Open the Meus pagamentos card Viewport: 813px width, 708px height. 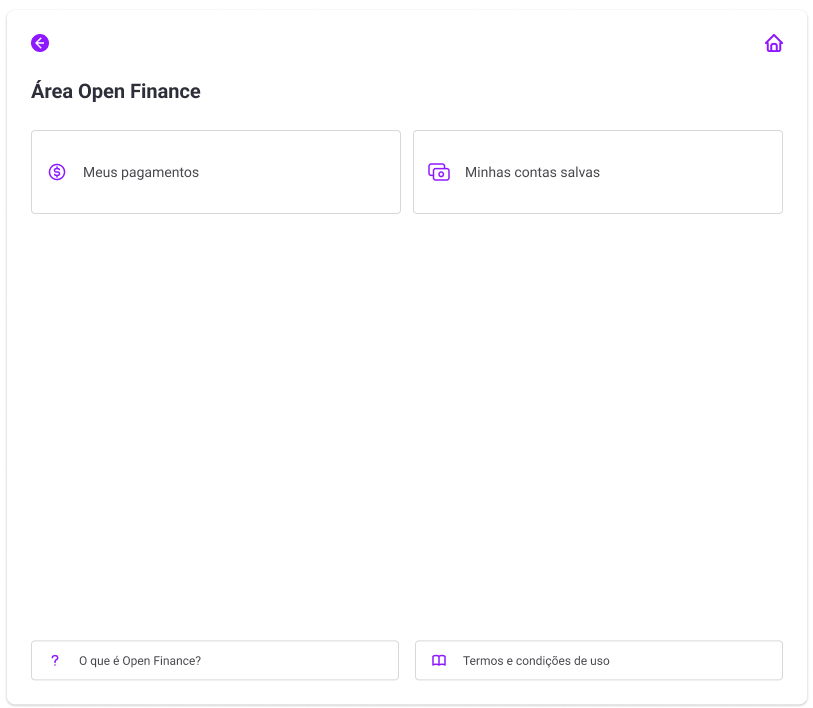pyautogui.click(x=216, y=172)
